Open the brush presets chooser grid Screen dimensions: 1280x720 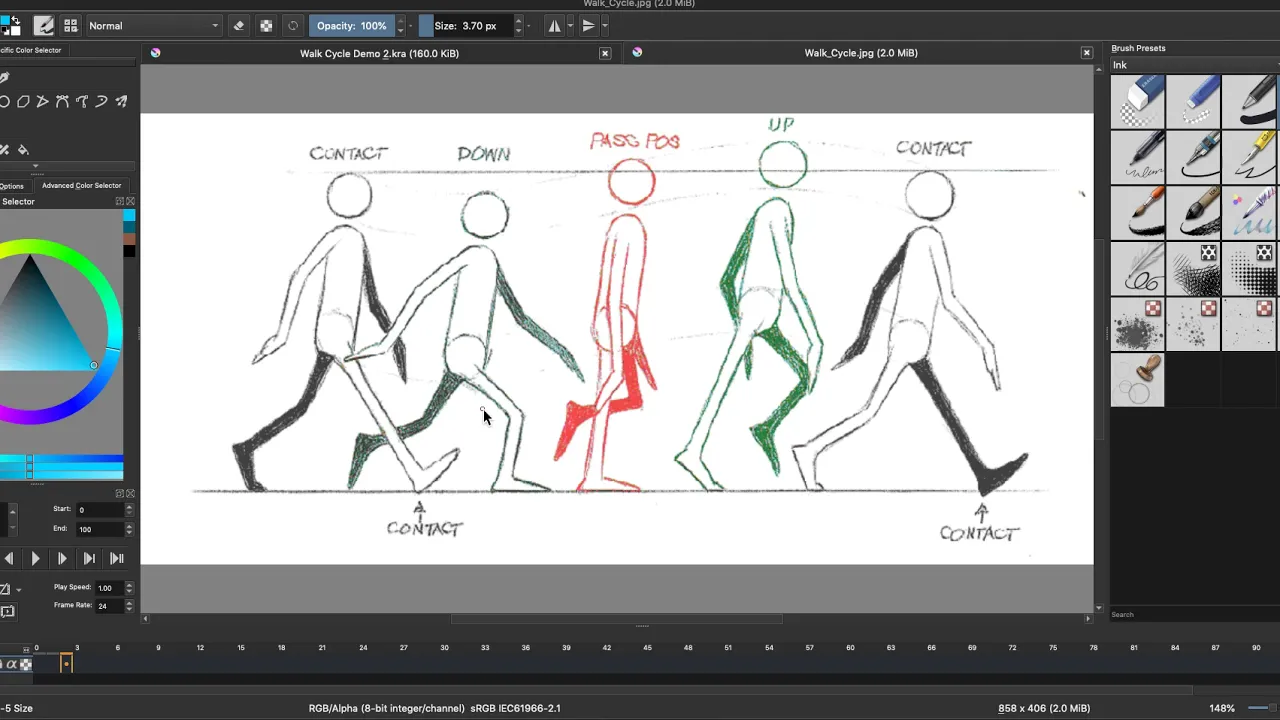tap(70, 26)
